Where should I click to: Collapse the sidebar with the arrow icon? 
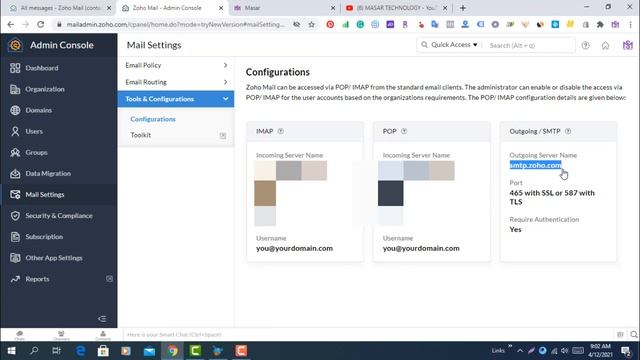click(x=102, y=318)
